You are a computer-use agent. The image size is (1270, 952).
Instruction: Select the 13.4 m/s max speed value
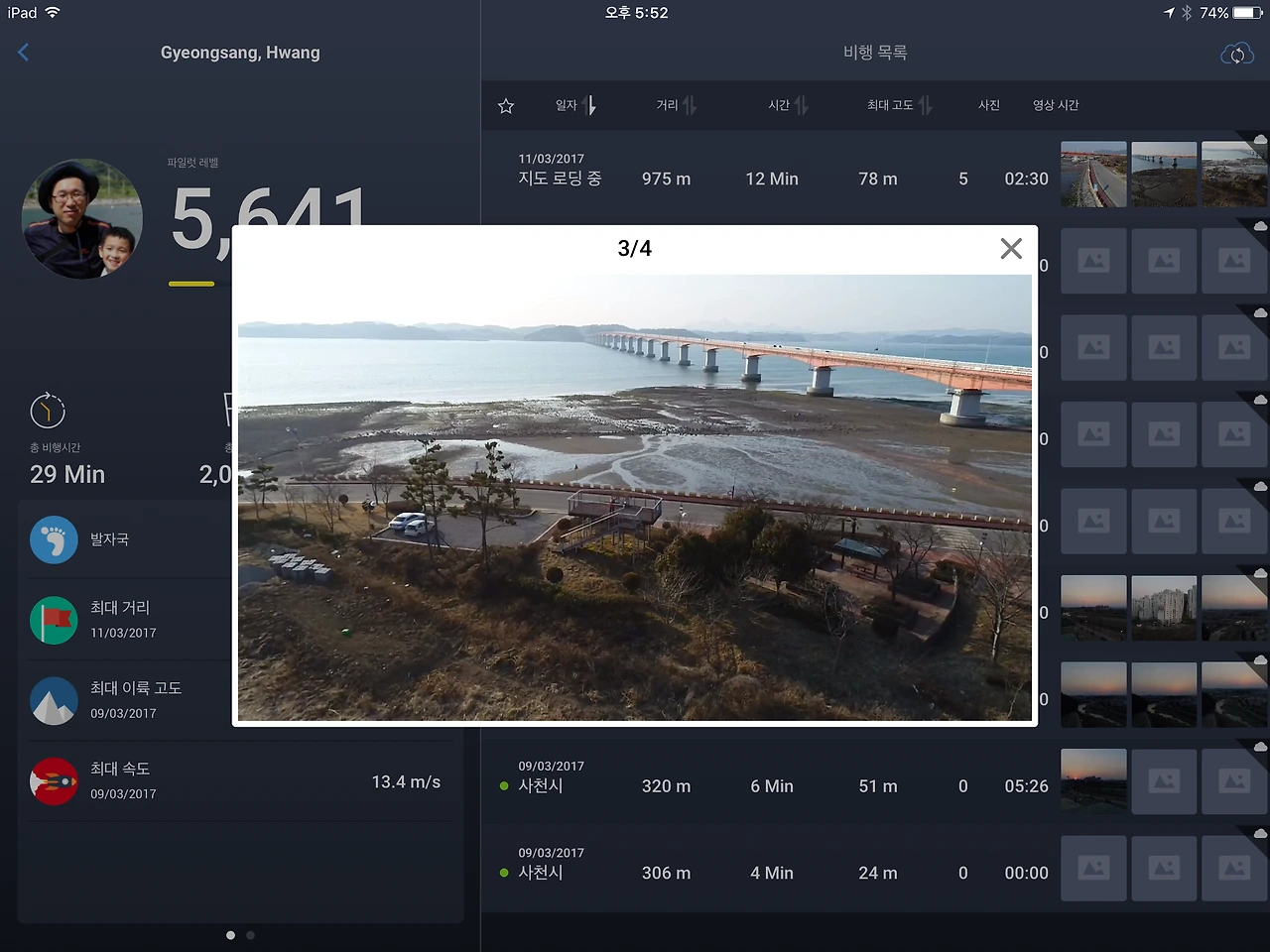click(406, 782)
